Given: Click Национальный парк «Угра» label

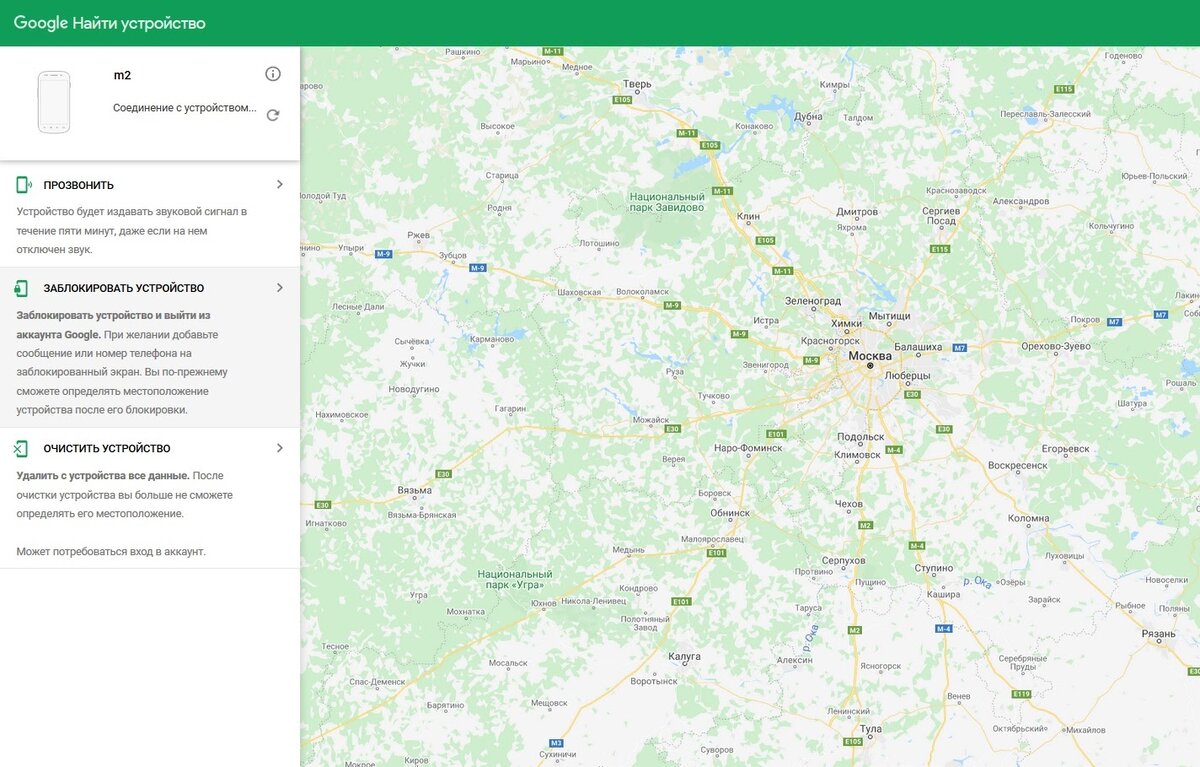Looking at the screenshot, I should [x=515, y=579].
